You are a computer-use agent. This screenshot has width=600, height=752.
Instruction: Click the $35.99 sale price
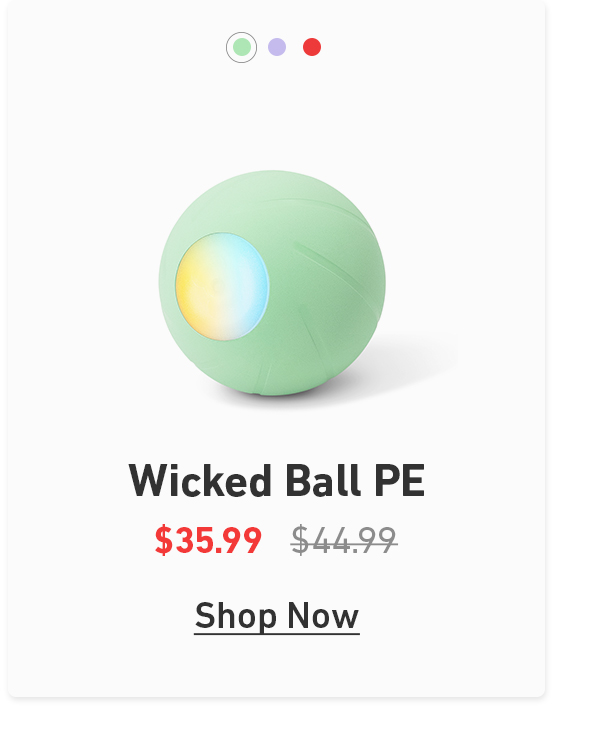[208, 540]
